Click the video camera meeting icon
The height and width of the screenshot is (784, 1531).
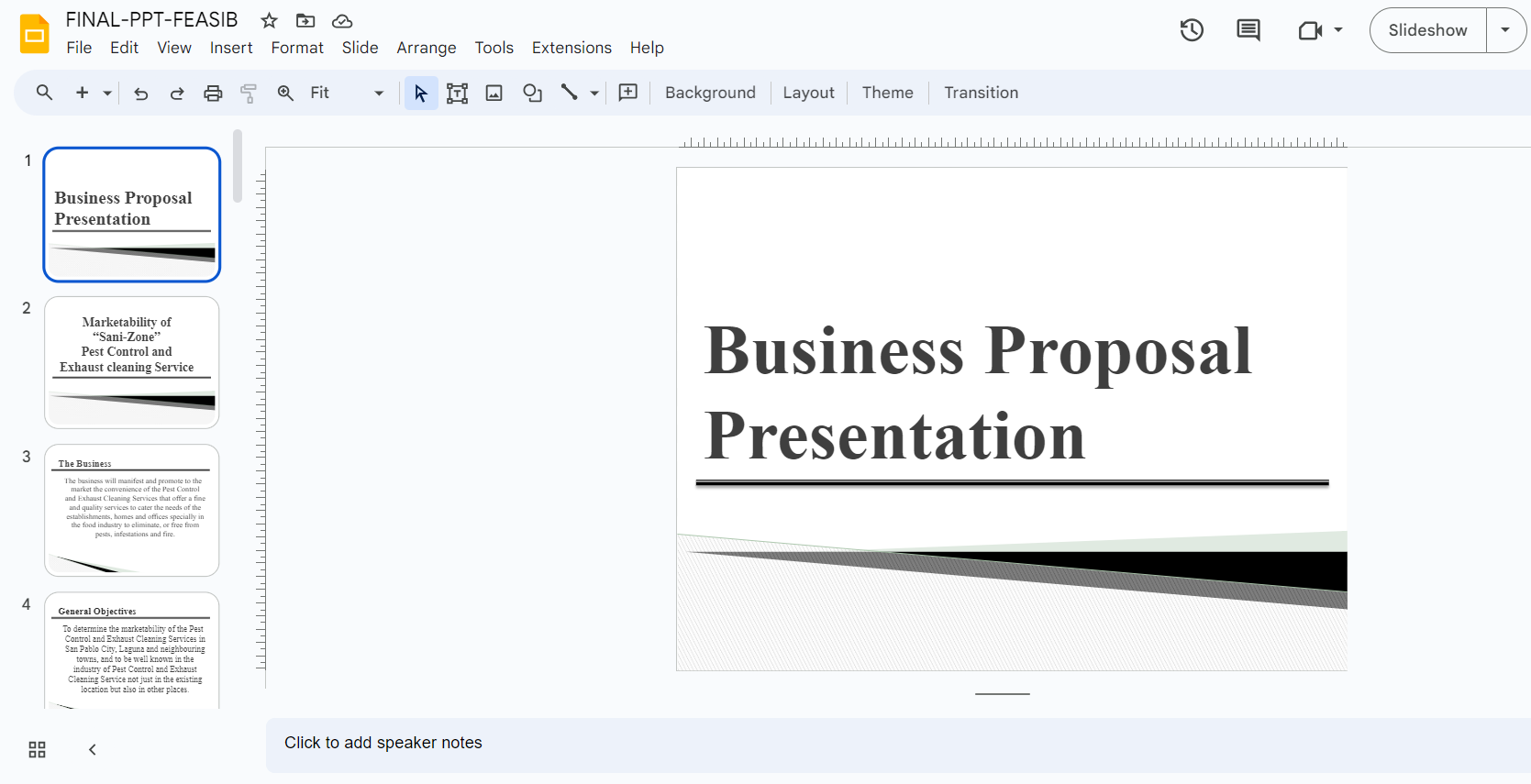pyautogui.click(x=1310, y=30)
